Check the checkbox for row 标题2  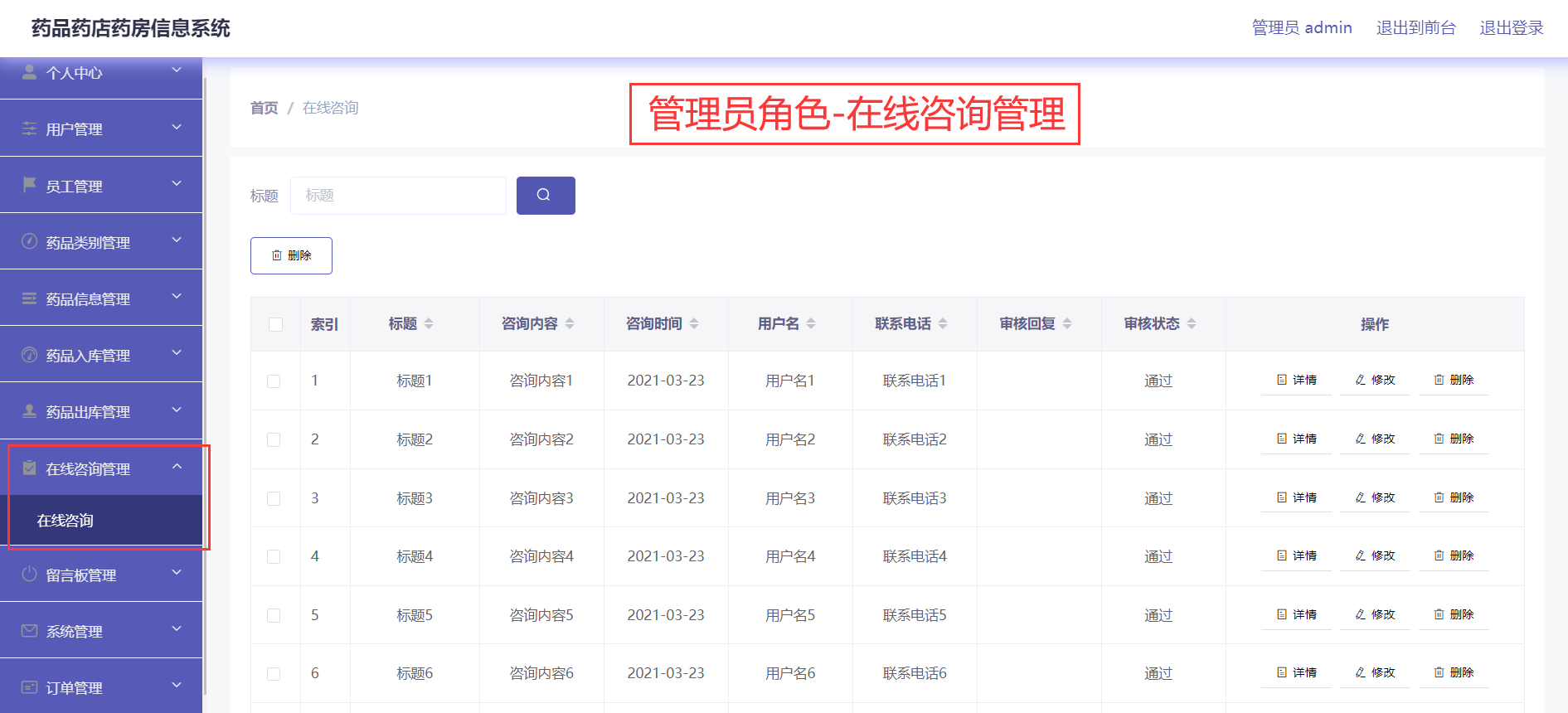[x=274, y=439]
